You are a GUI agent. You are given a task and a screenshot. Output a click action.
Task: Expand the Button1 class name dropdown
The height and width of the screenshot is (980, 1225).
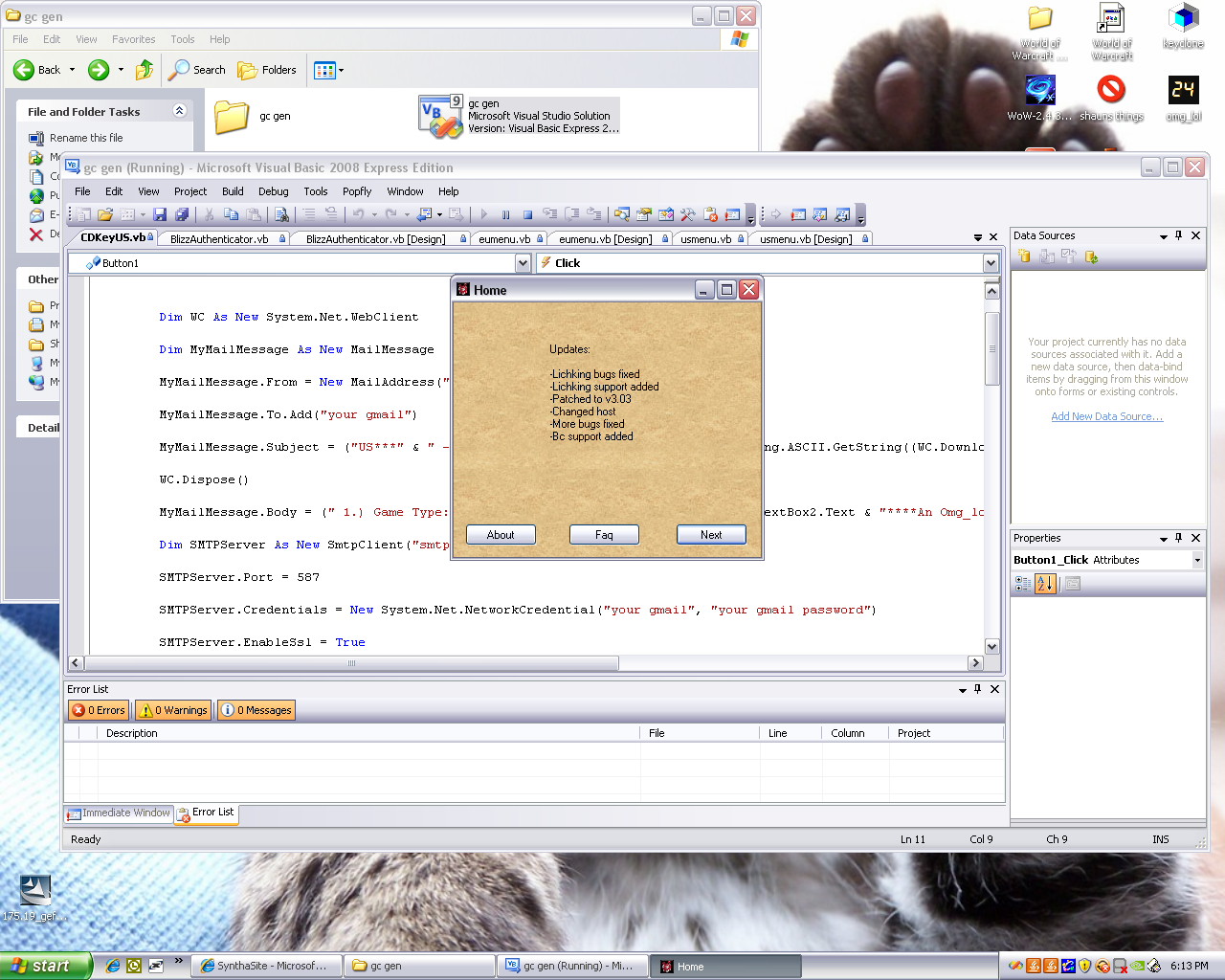click(x=523, y=263)
